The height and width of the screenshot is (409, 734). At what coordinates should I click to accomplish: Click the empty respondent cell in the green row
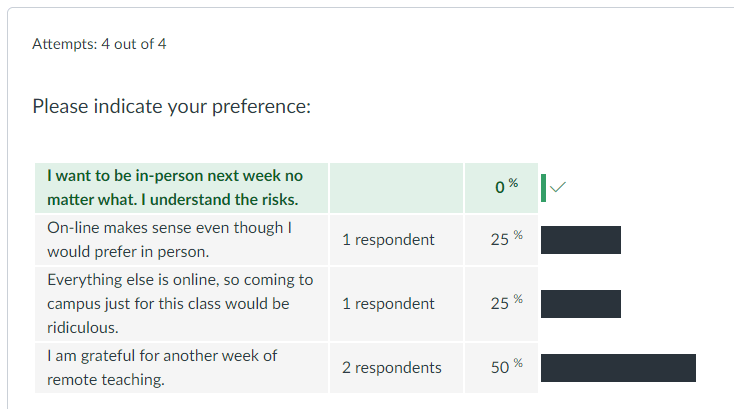tap(395, 187)
